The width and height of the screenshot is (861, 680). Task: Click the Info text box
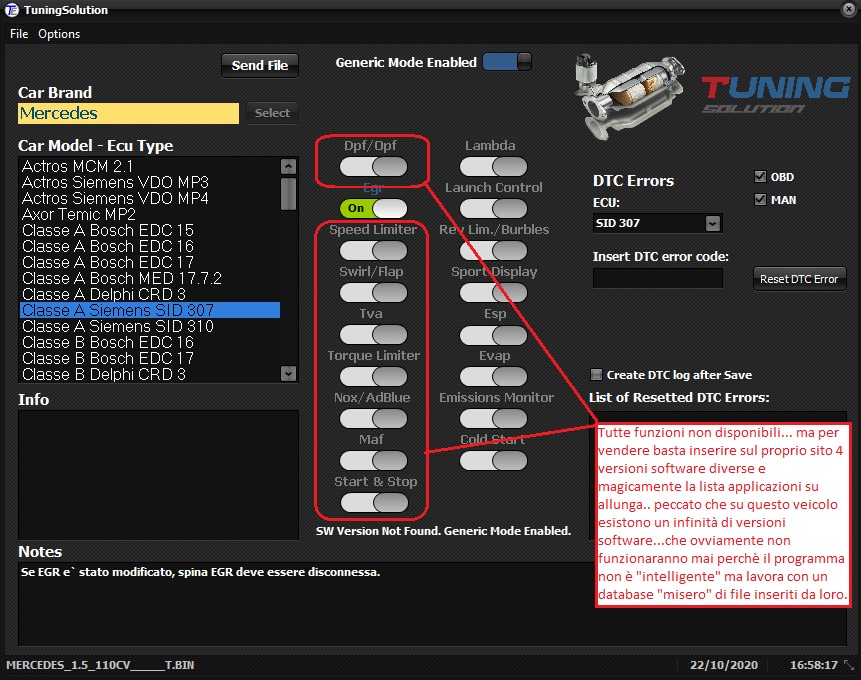point(159,475)
